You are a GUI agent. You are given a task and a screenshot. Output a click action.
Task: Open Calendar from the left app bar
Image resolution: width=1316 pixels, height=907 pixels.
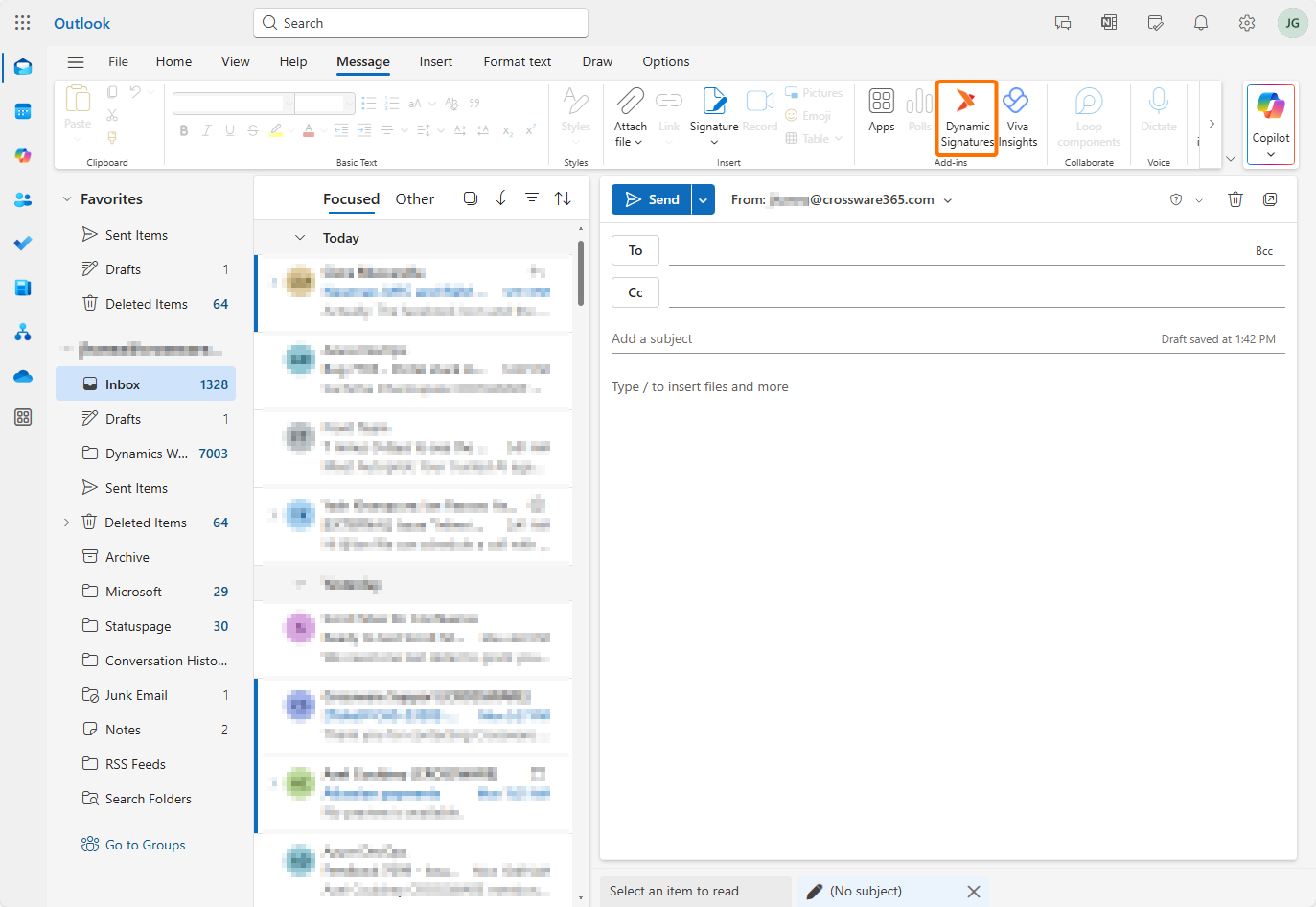[x=23, y=111]
